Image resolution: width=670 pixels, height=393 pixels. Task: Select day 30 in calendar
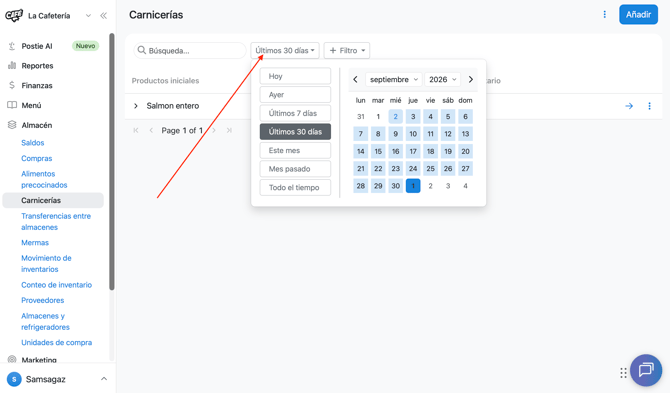coord(396,186)
